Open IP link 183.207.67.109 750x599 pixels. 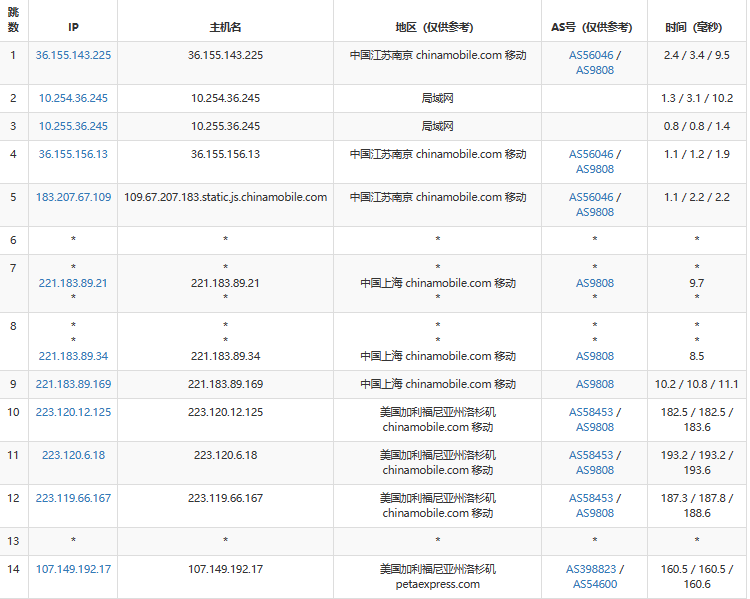(73, 197)
